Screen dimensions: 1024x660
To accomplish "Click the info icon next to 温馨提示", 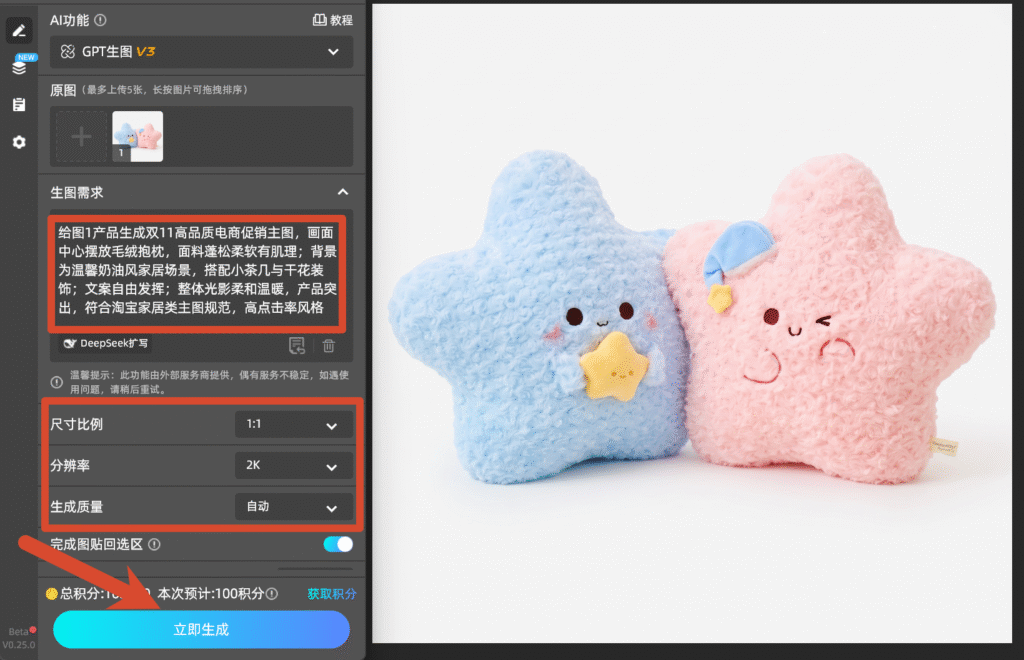I will (x=57, y=382).
